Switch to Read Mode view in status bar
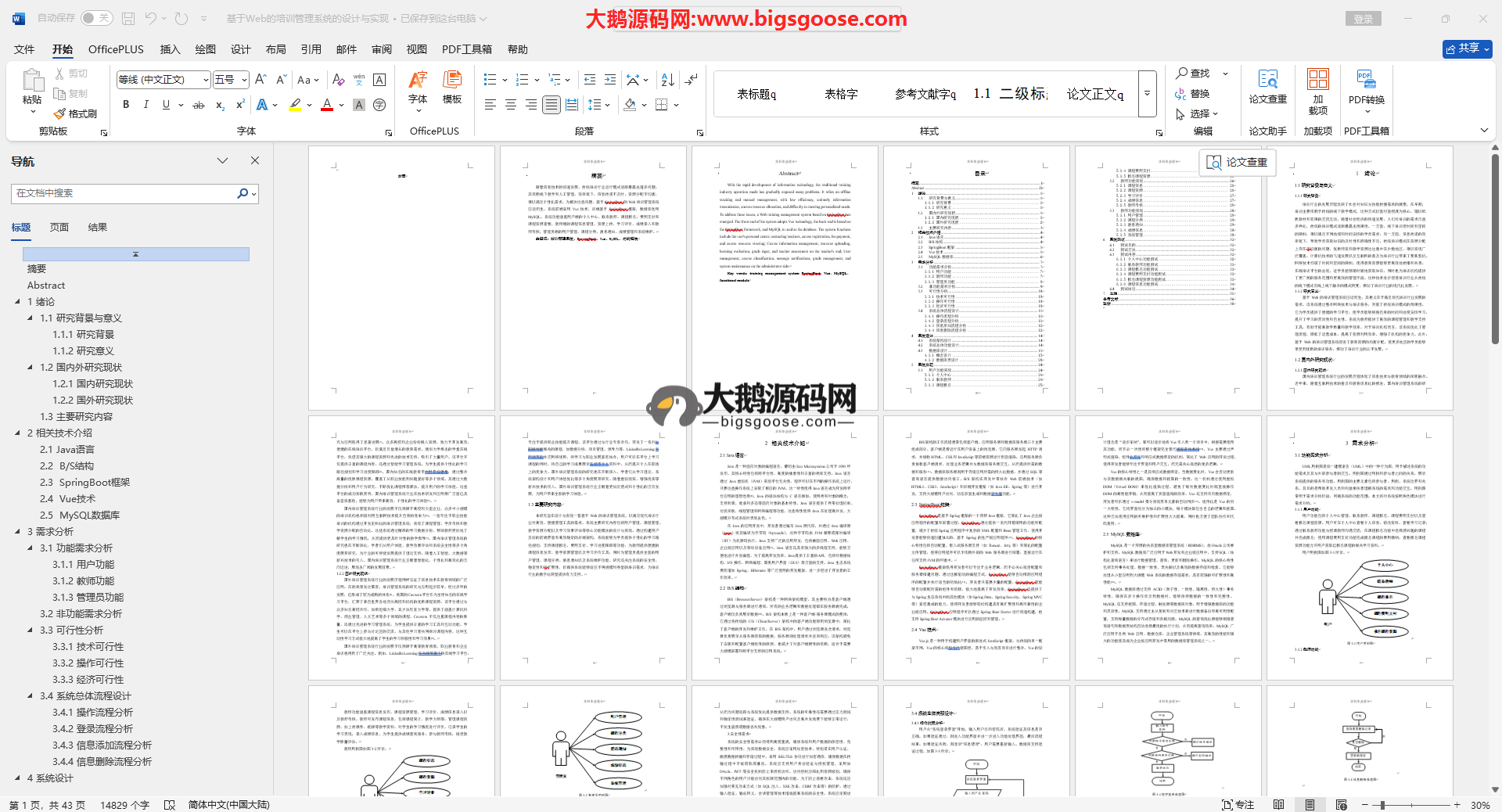This screenshot has width=1502, height=812. coord(1278,804)
